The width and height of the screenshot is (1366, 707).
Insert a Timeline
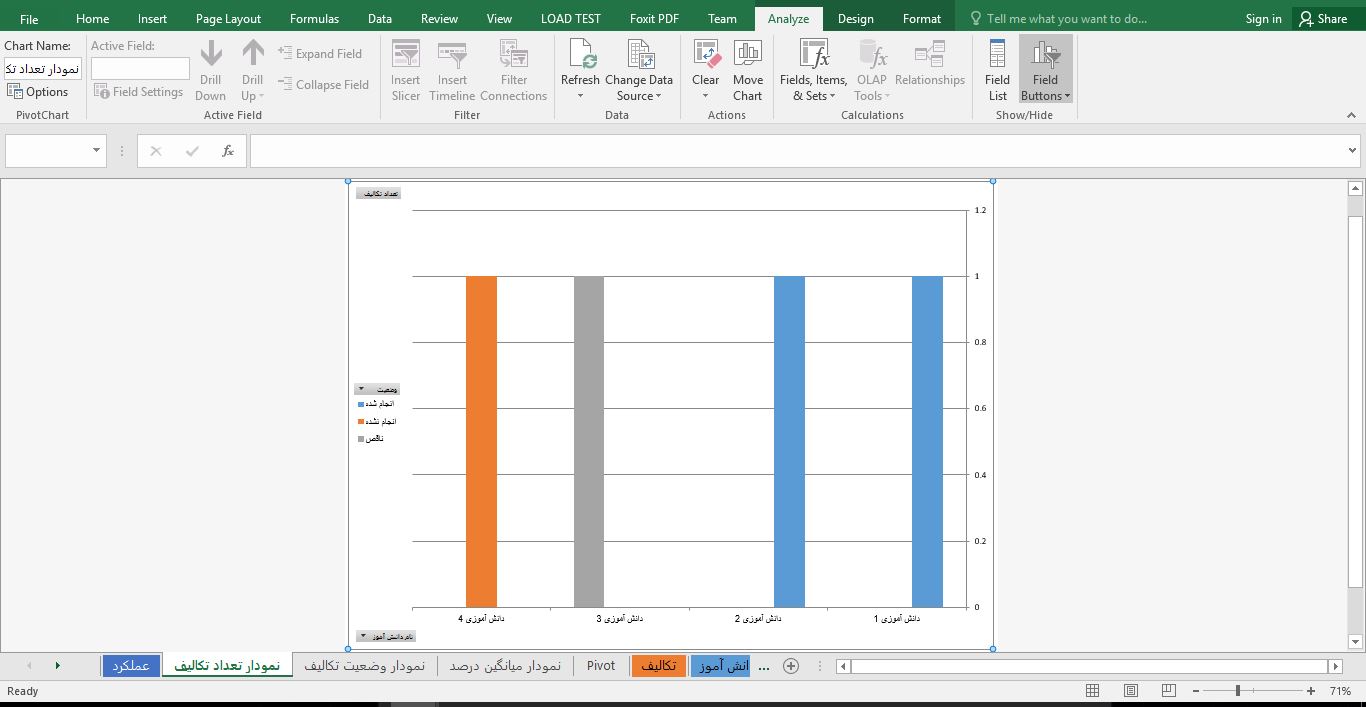(452, 70)
